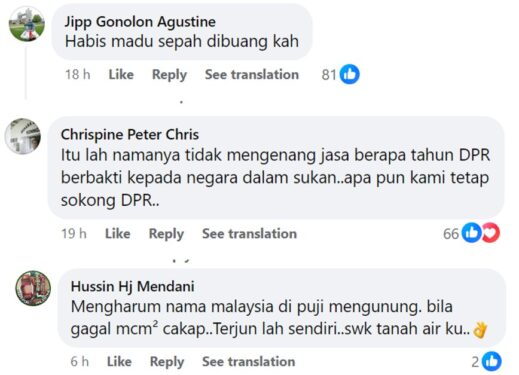Open Chrispine Peter Chris's name link
This screenshot has width=519, height=375.
130,135
